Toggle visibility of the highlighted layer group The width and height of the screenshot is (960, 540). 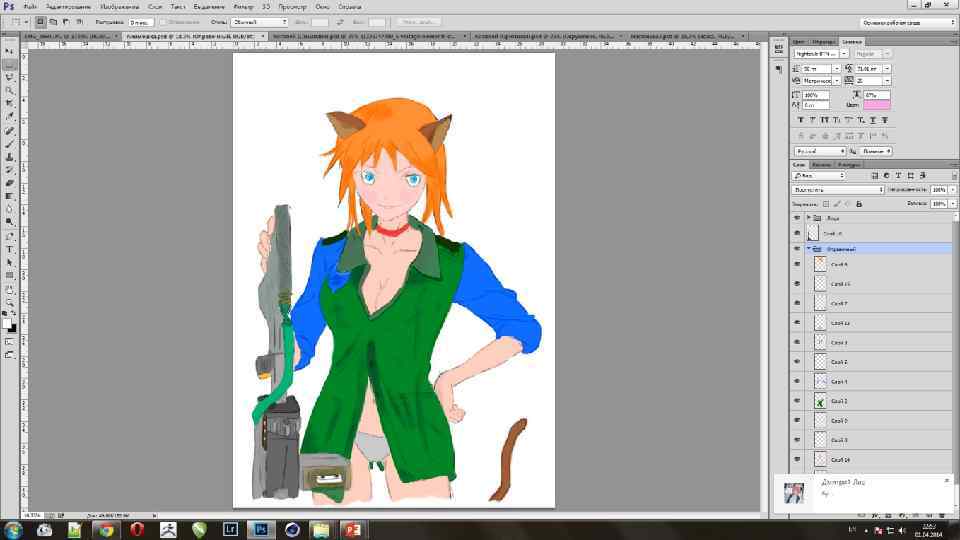(x=797, y=248)
